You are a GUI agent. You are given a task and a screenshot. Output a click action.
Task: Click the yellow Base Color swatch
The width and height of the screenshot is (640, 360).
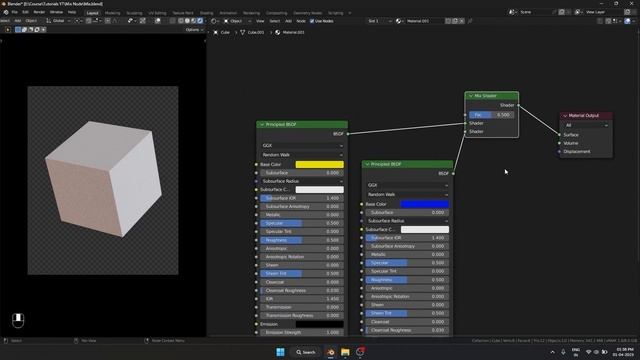319,164
